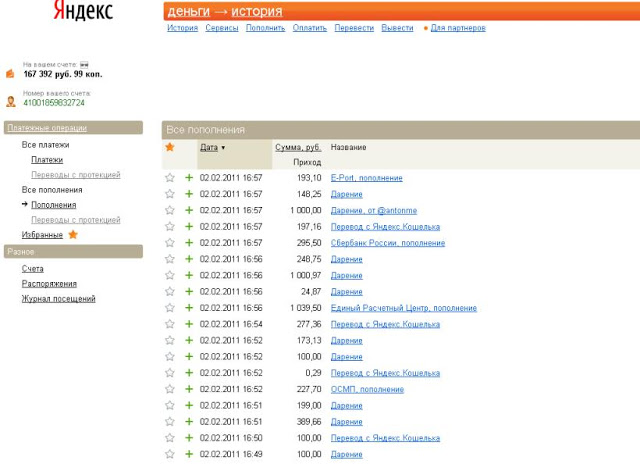Star the Перевод 0,29 row
The width and height of the screenshot is (640, 464).
coord(170,373)
